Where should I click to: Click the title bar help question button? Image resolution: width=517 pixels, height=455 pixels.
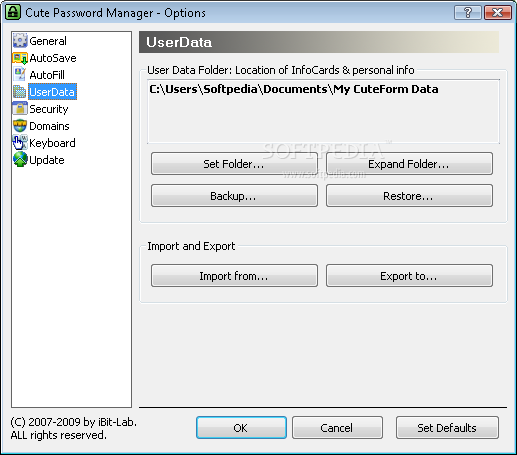[468, 13]
